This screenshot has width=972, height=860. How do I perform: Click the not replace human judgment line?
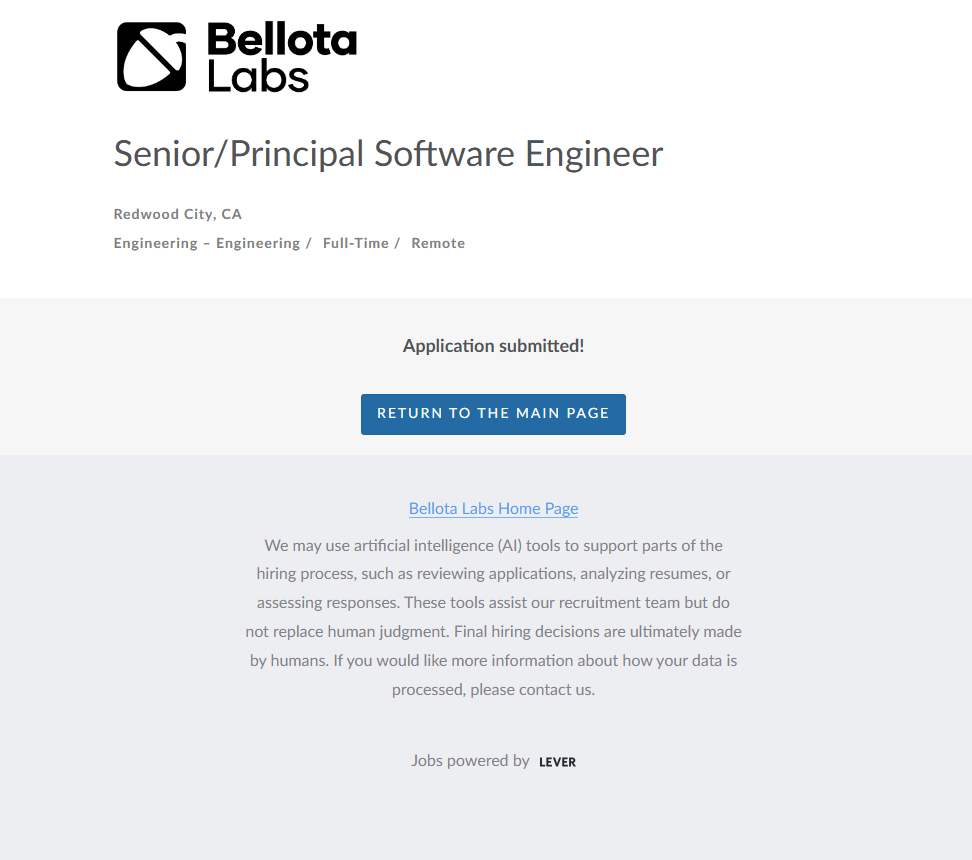493,632
